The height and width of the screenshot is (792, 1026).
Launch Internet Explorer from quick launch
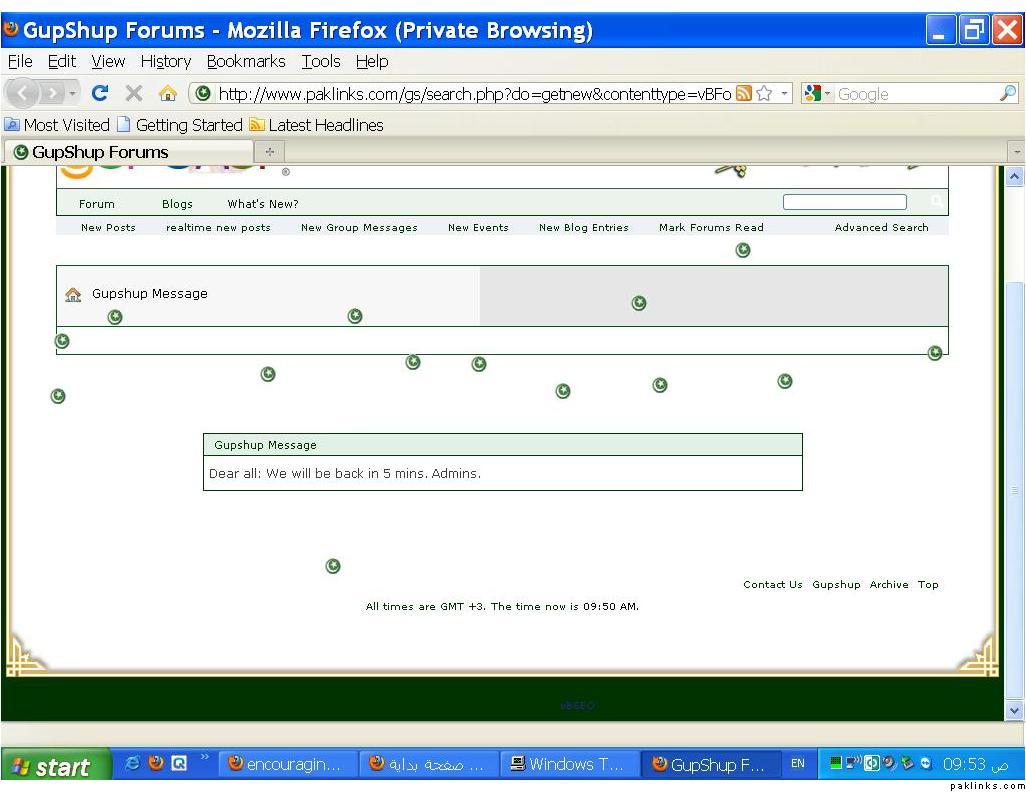[132, 763]
